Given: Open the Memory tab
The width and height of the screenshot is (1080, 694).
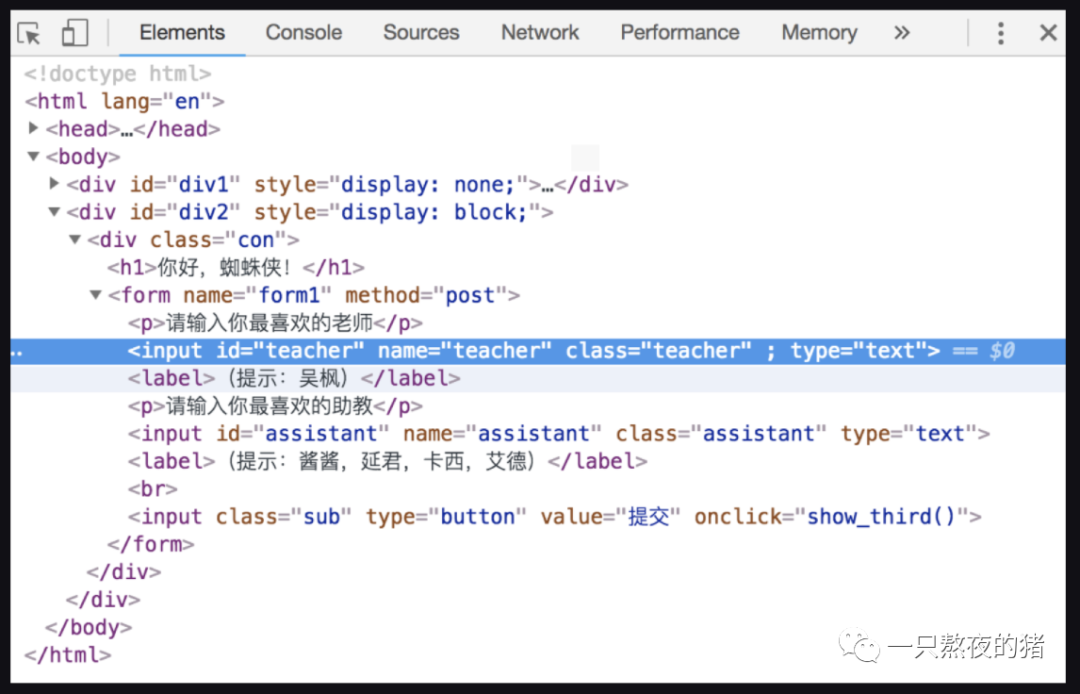Looking at the screenshot, I should tap(819, 32).
